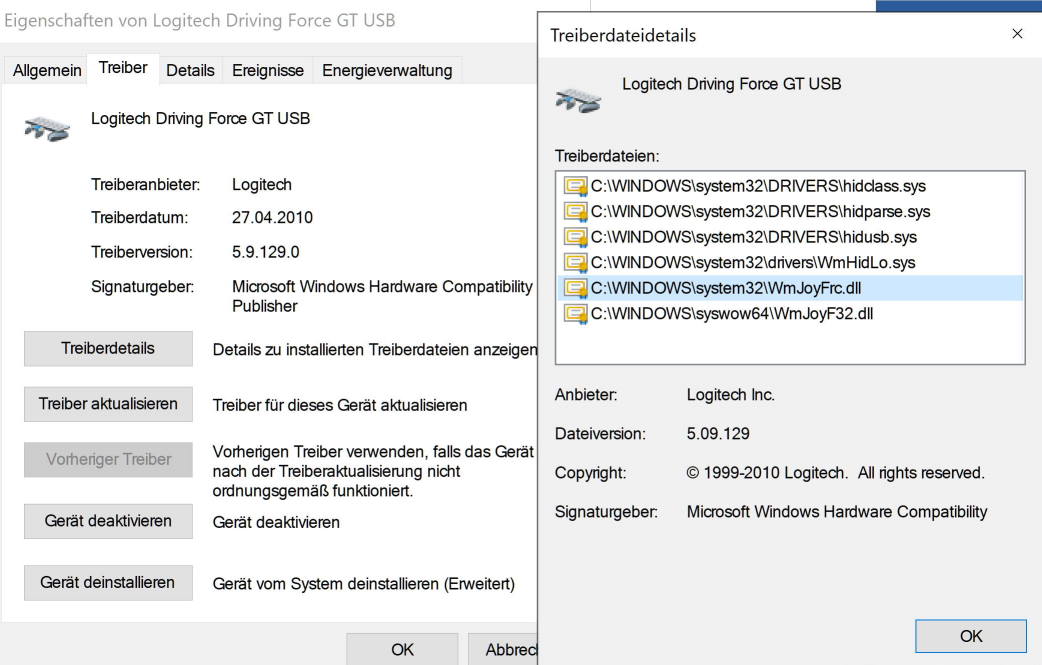Select C:\WINDOWS\system32\DRIVERS\hidclass.sys entry
Viewport: 1042px width, 665px height.
click(789, 186)
